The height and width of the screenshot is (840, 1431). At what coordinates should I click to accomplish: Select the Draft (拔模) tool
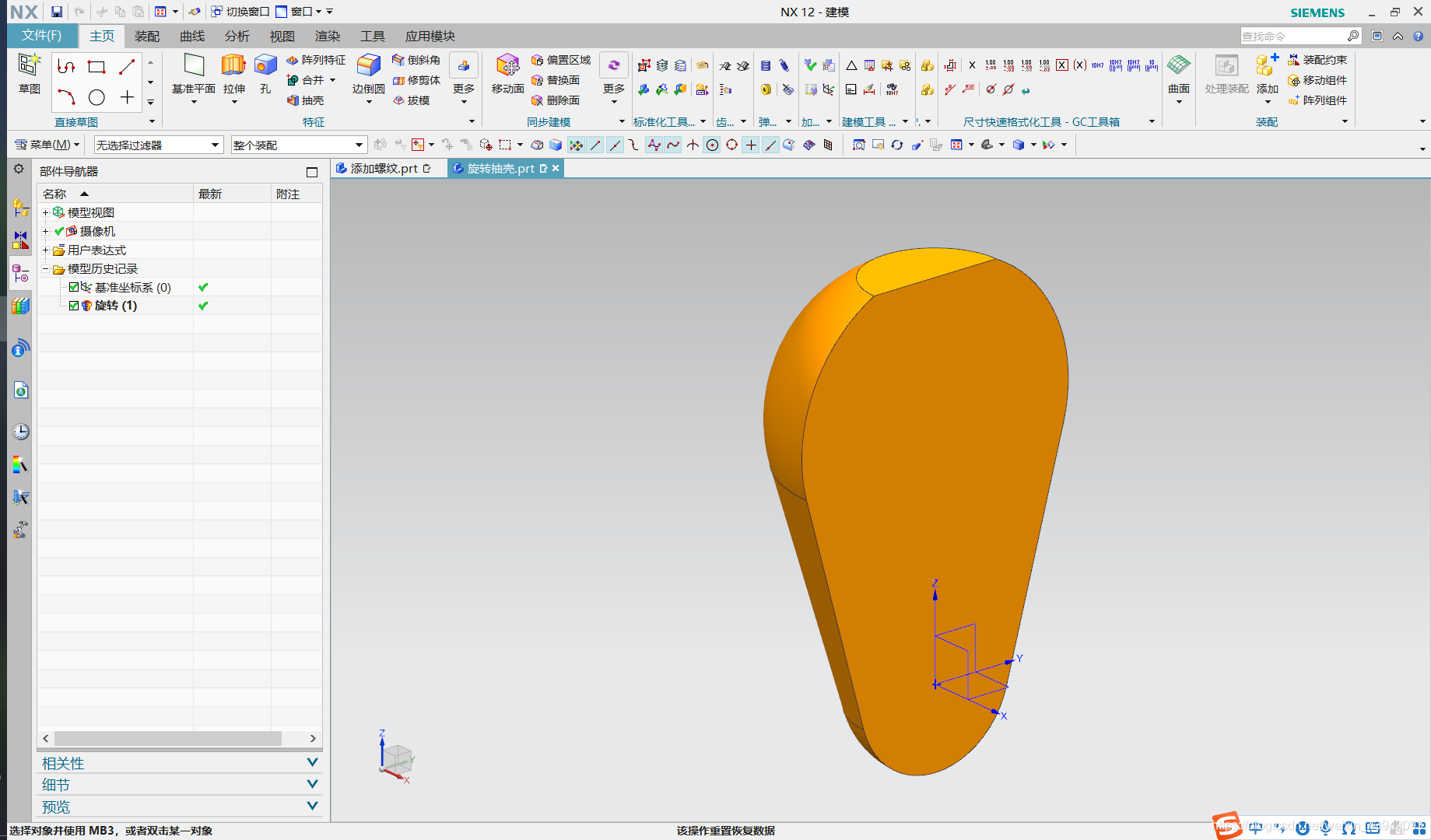411,100
